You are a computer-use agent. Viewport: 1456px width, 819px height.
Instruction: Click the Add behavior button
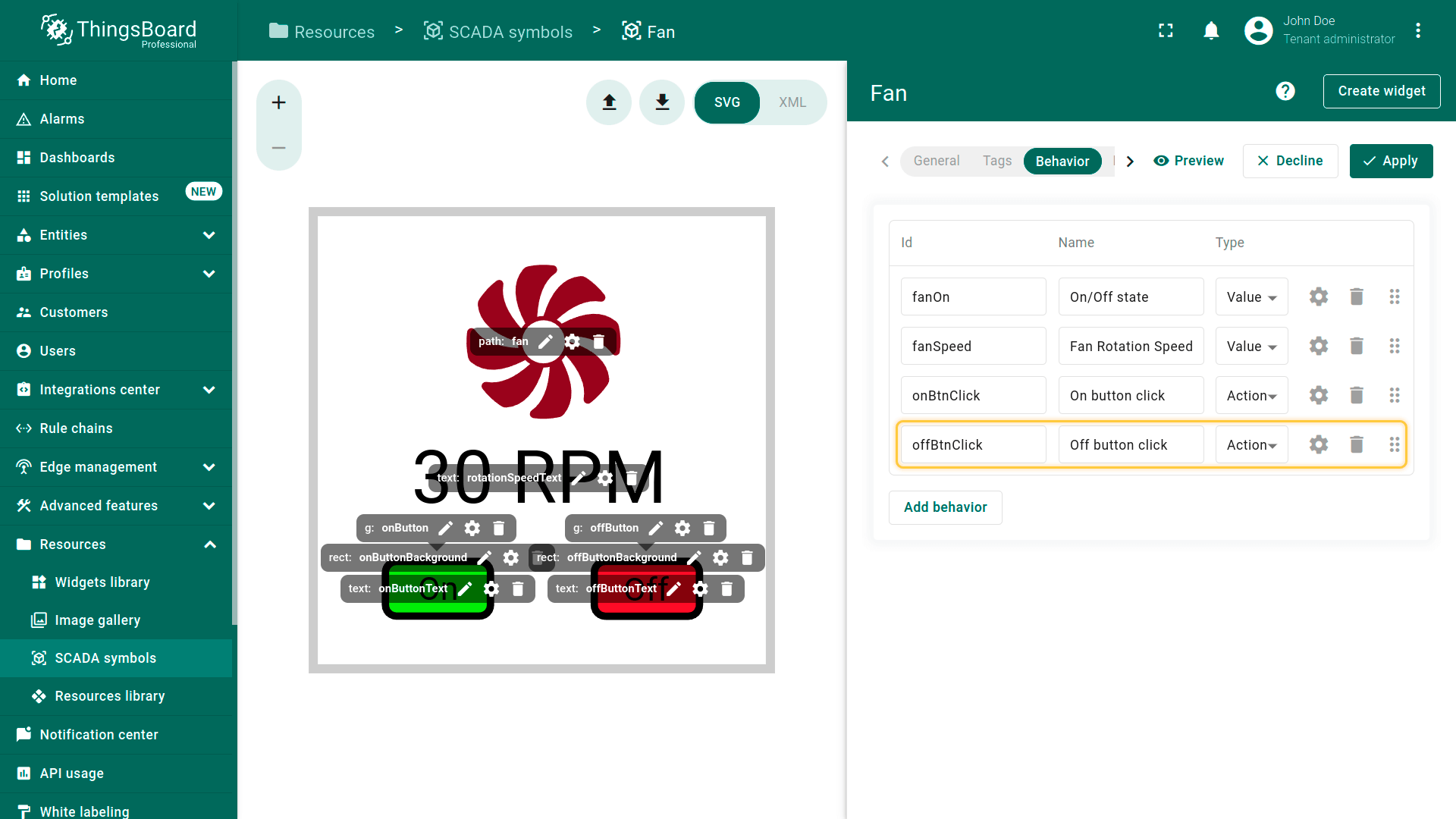[945, 507]
